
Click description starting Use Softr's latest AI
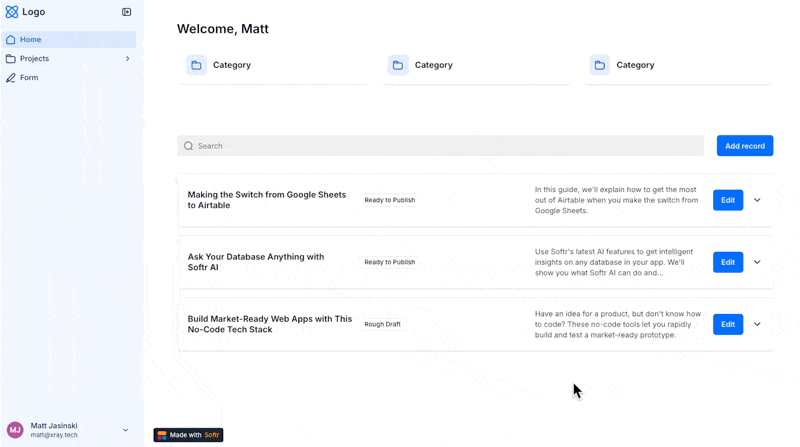point(614,262)
